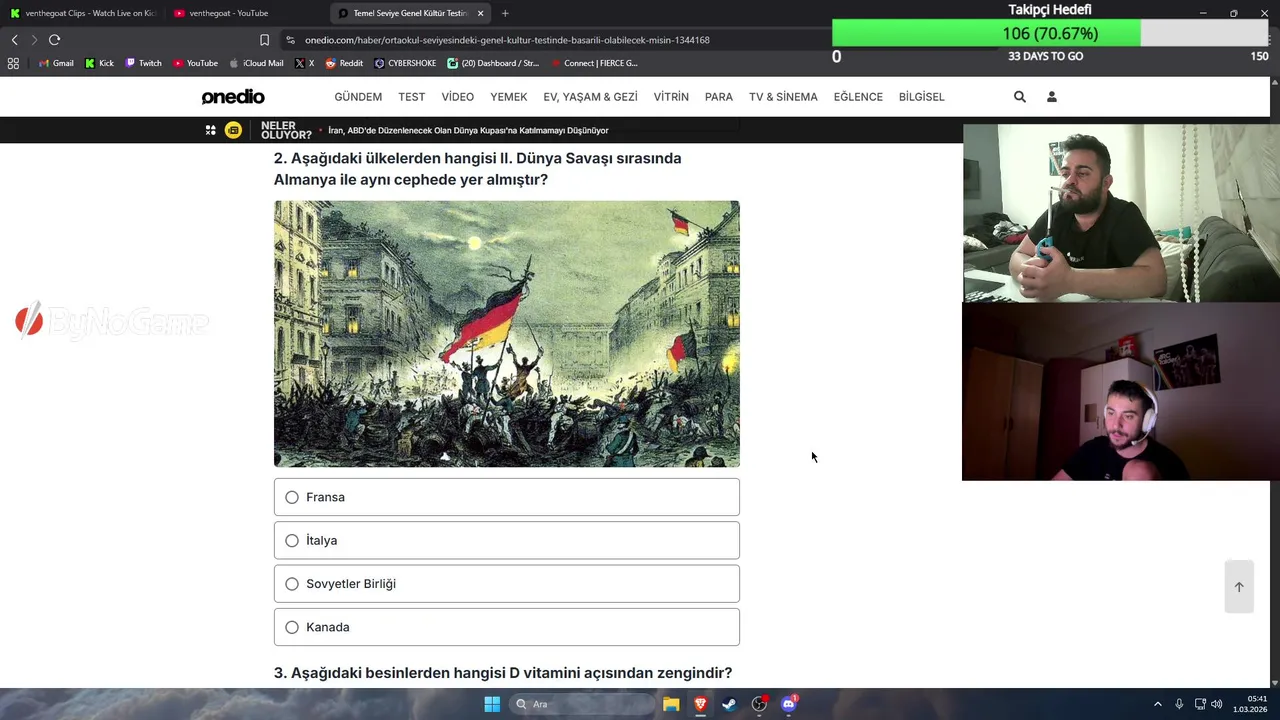Open a new browser tab with plus icon
Viewport: 1280px width, 720px height.
coord(505,13)
